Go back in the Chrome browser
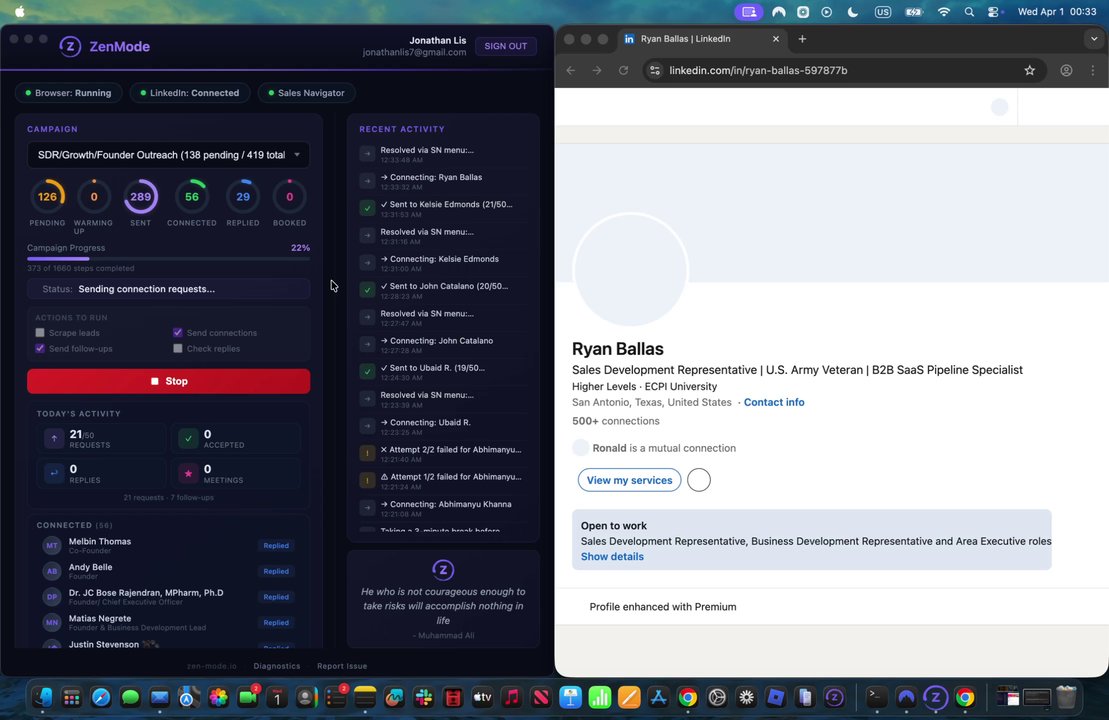This screenshot has height=720, width=1109. (x=571, y=70)
